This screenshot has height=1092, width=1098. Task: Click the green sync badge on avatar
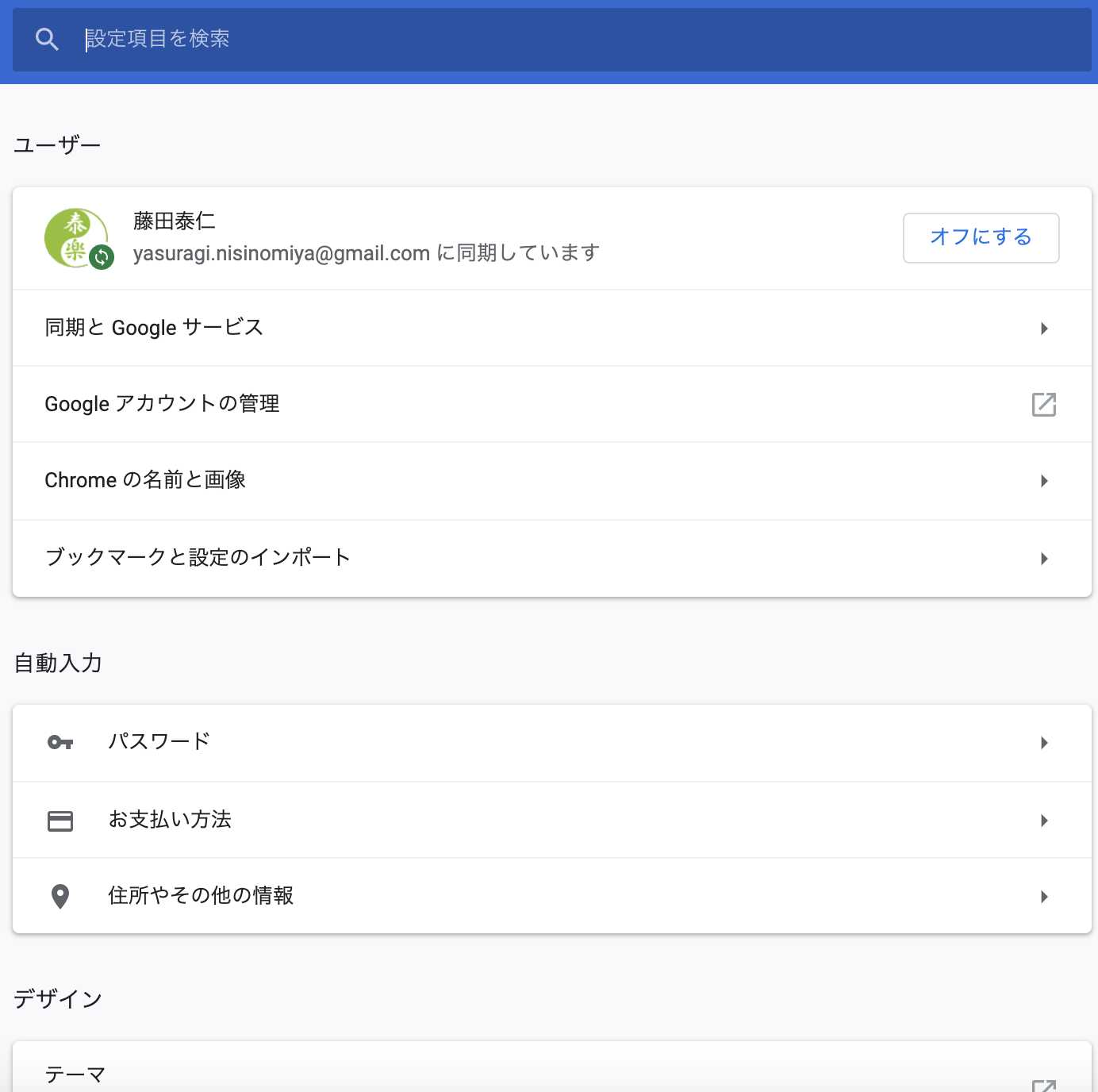pos(102,256)
